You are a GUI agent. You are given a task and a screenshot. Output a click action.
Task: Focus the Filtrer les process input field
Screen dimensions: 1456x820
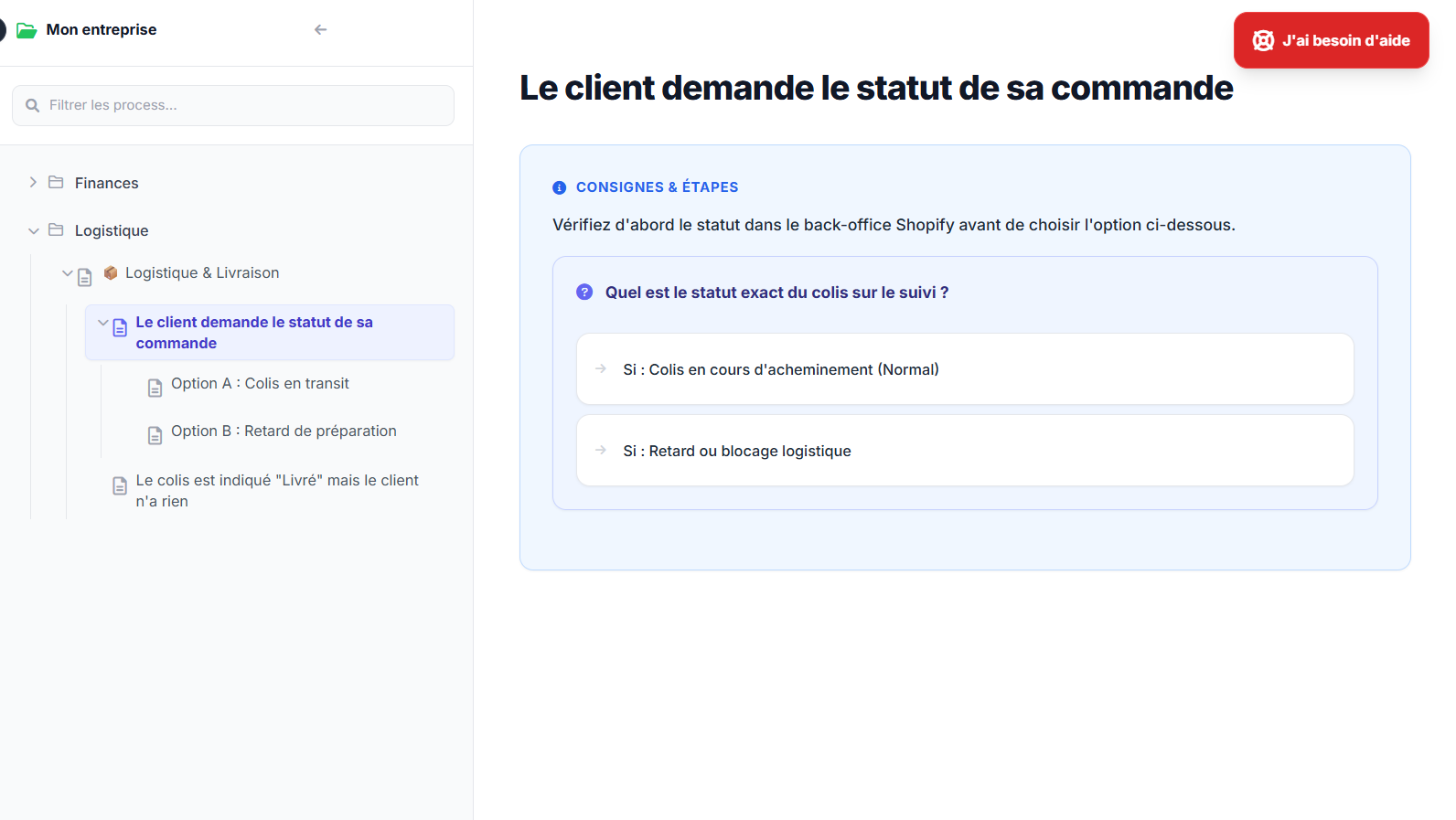247,106
